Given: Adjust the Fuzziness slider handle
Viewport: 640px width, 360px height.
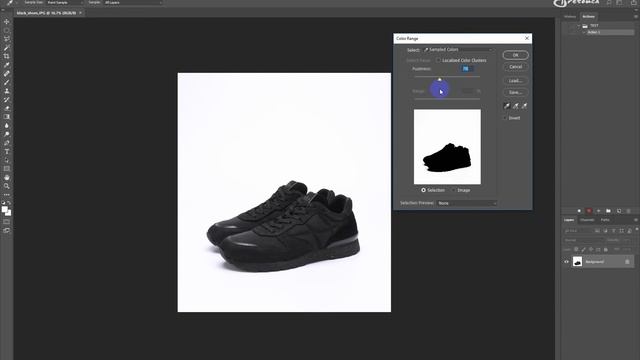Looking at the screenshot, I should point(440,79).
